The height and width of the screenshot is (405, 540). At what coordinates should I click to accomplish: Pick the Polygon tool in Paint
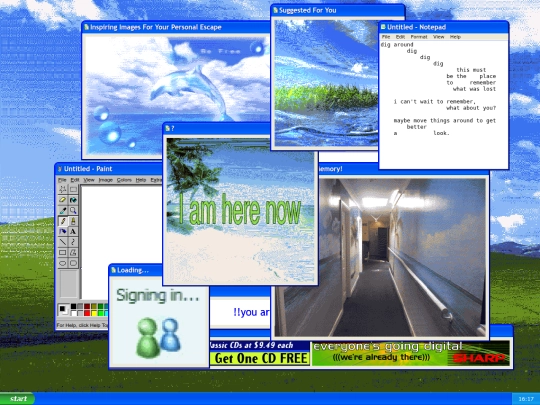(73, 252)
